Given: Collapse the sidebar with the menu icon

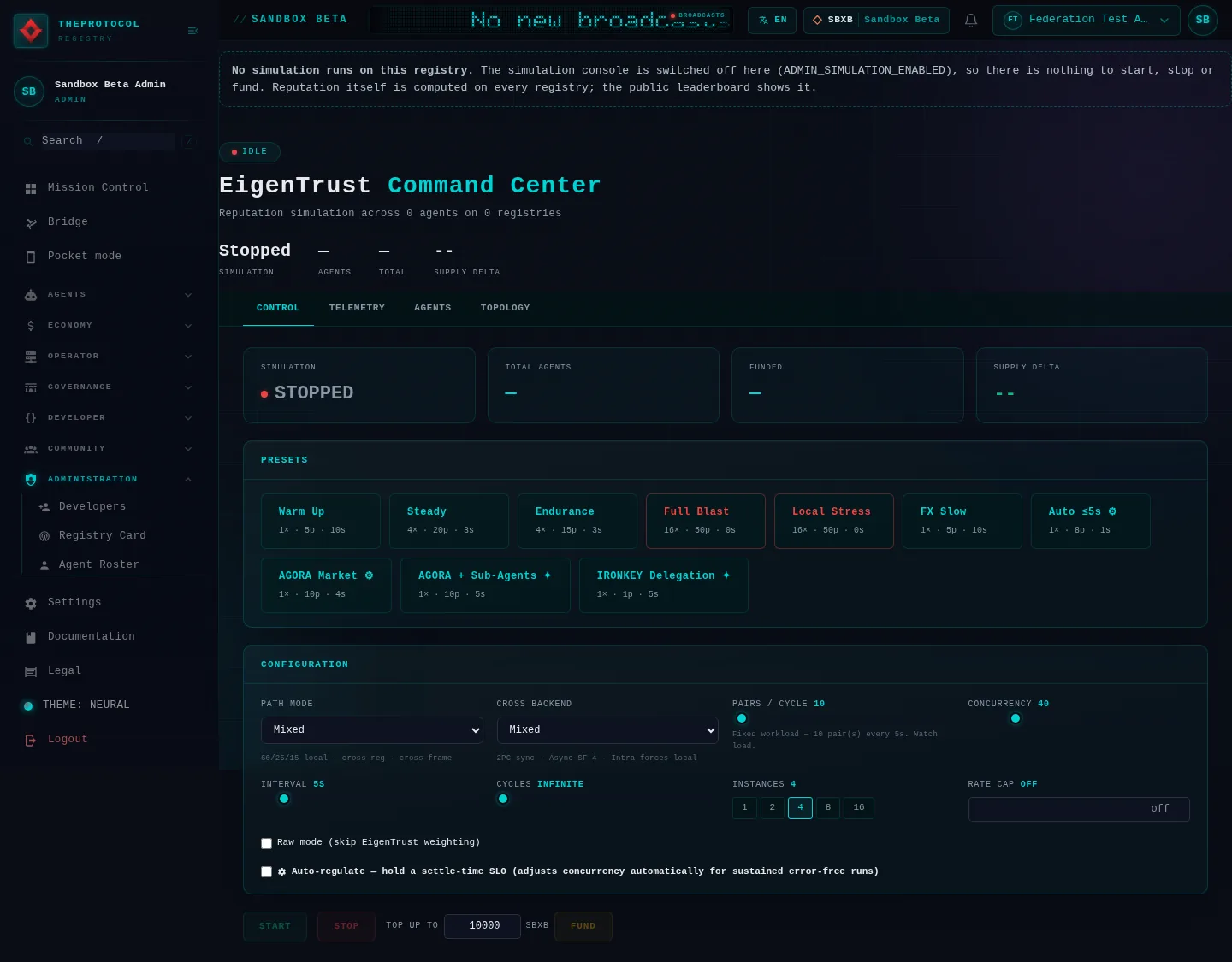Looking at the screenshot, I should tap(193, 31).
